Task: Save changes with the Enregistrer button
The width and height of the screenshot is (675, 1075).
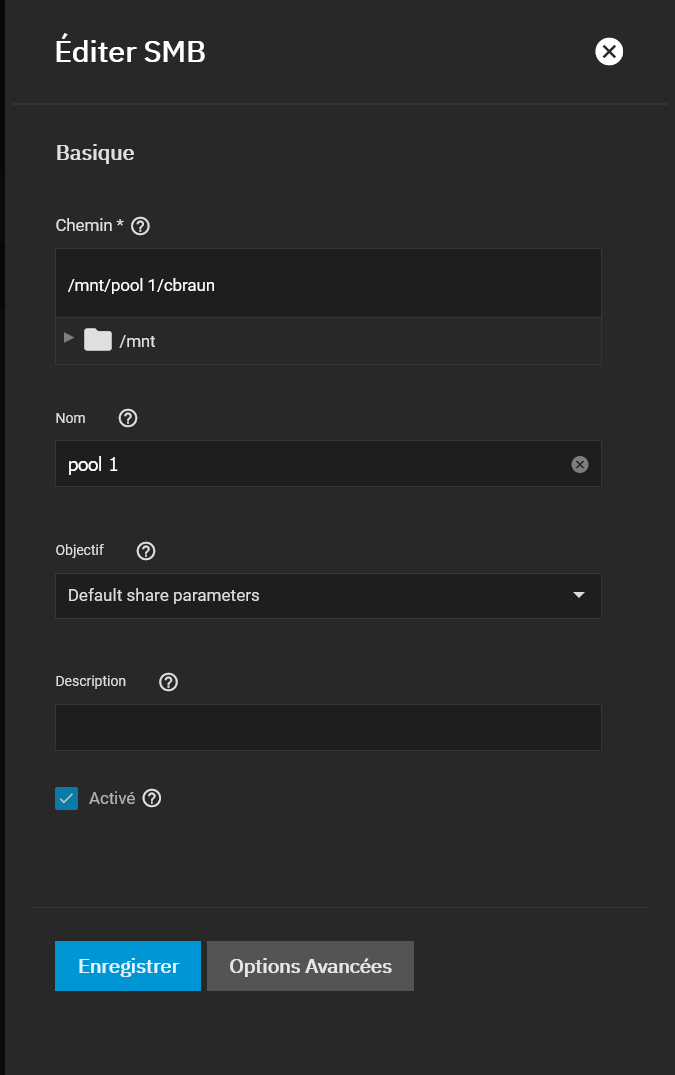Action: [x=128, y=966]
